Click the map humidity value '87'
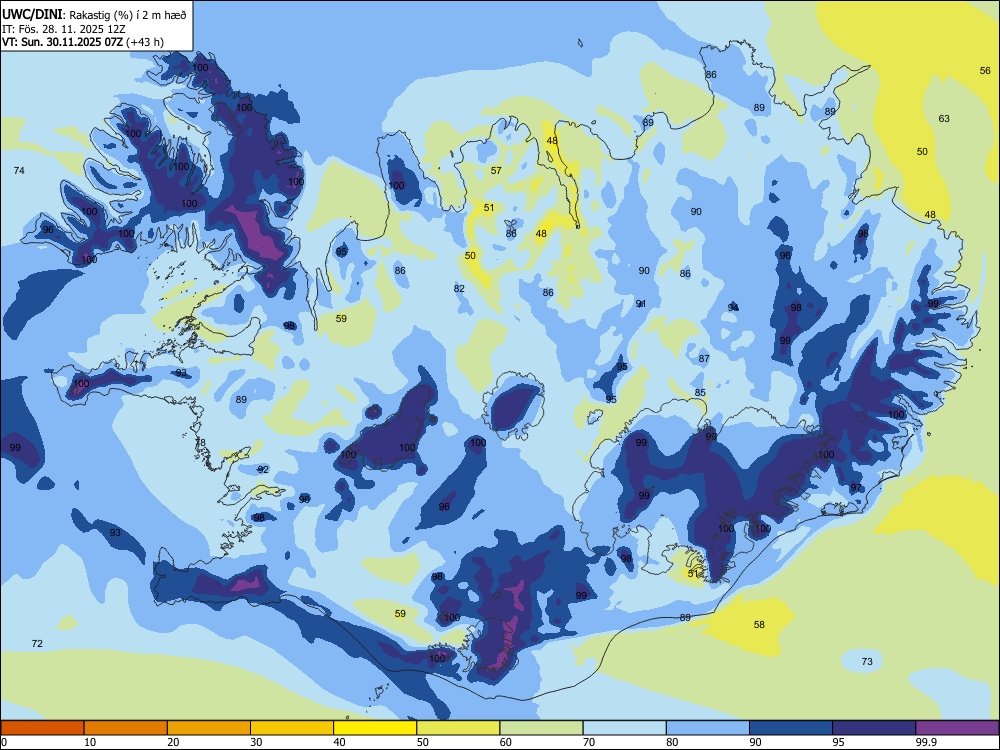 704,358
